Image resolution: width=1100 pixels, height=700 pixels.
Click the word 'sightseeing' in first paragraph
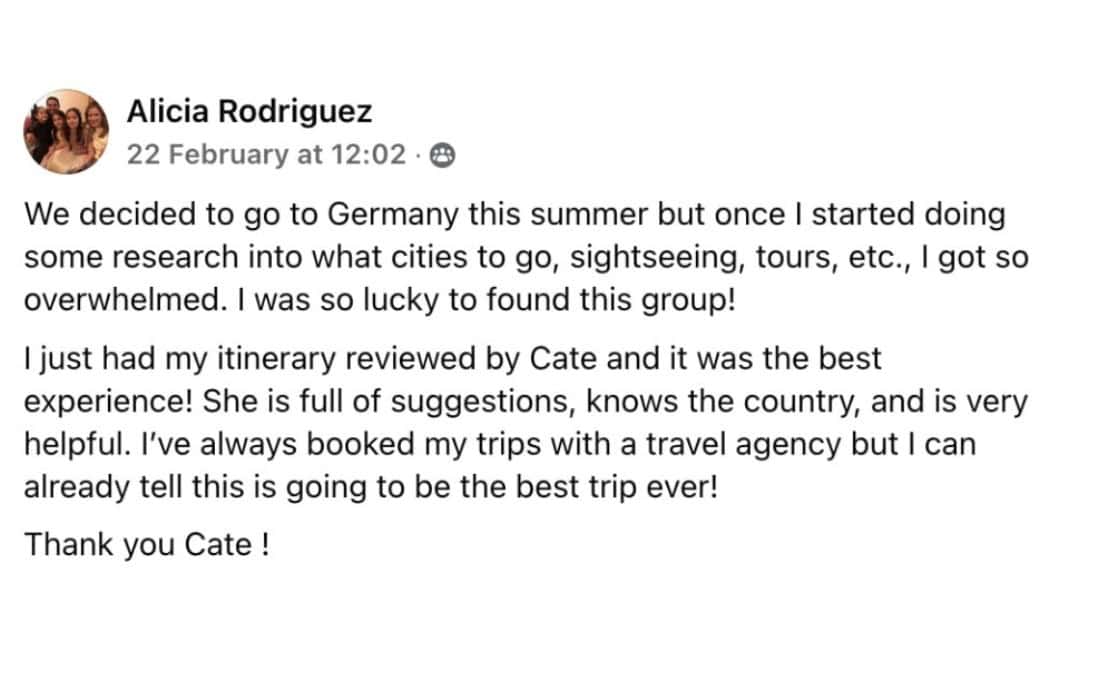click(655, 257)
